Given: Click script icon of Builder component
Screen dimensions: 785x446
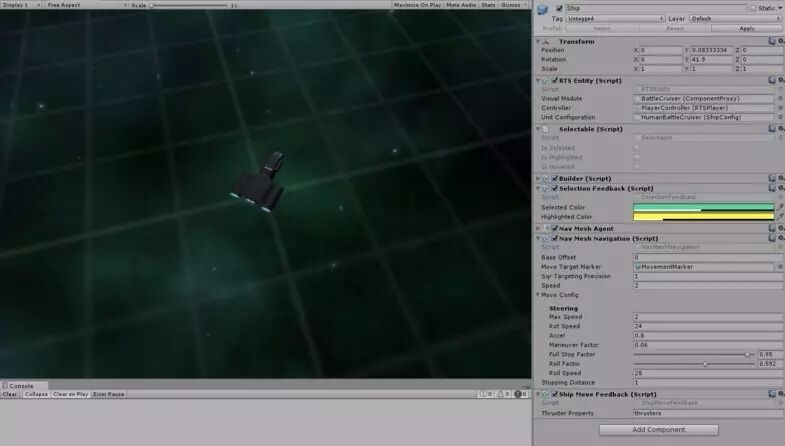Looking at the screenshot, I should coord(546,178).
